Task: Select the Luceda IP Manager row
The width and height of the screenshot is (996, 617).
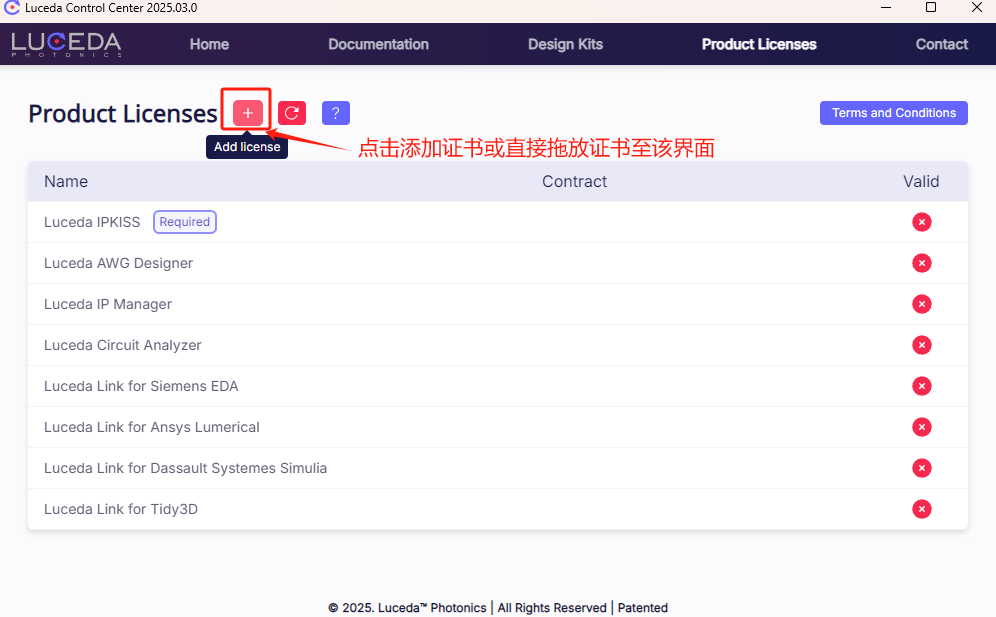Action: [498, 304]
